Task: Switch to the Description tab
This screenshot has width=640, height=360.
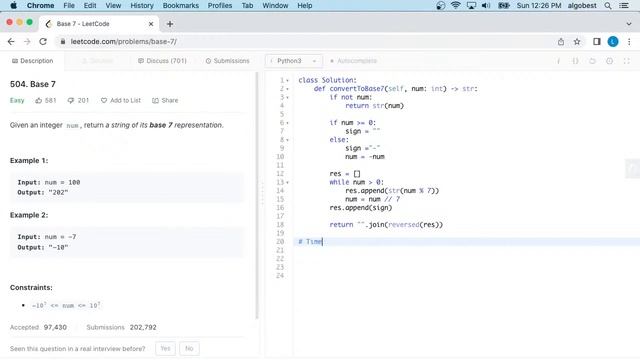Action: [x=33, y=61]
